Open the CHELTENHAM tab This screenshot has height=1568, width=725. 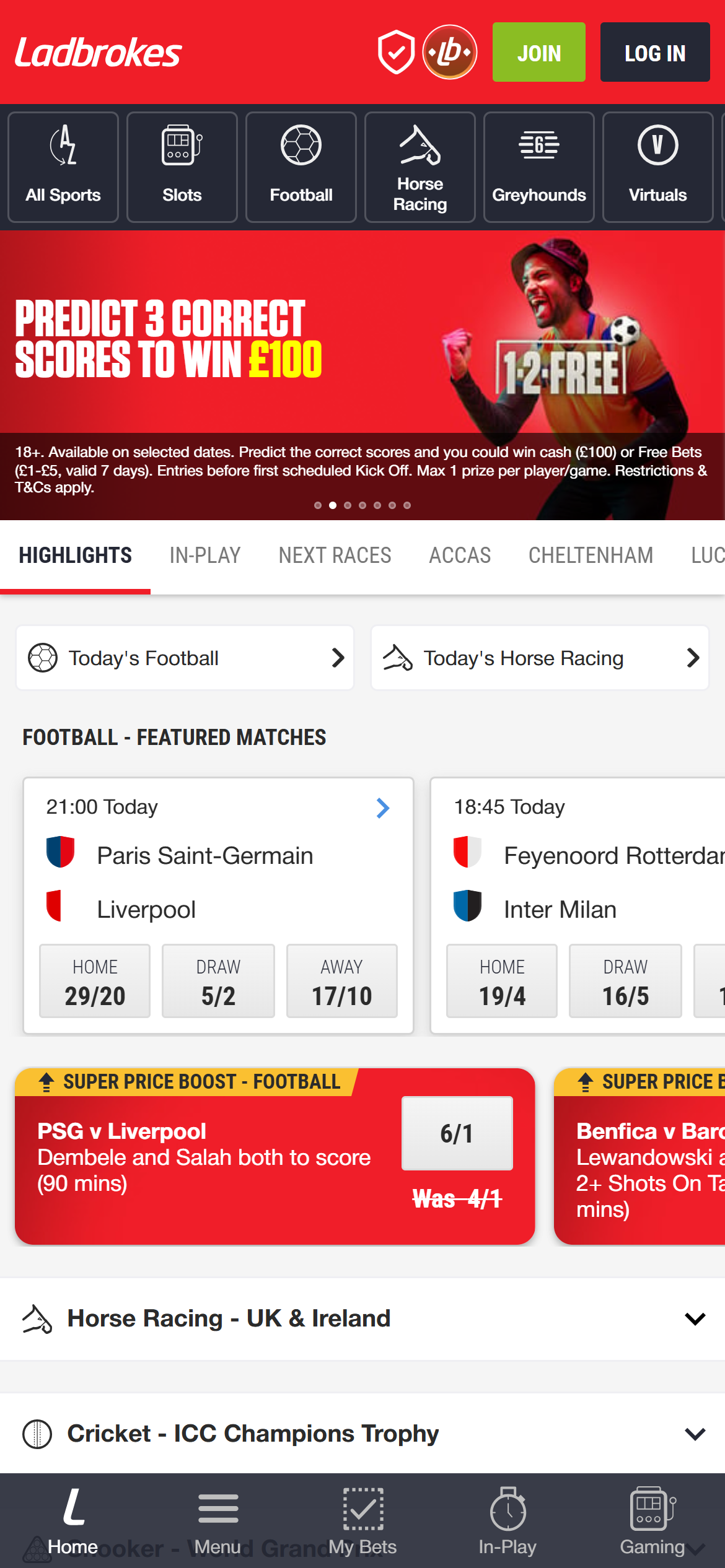pyautogui.click(x=591, y=555)
